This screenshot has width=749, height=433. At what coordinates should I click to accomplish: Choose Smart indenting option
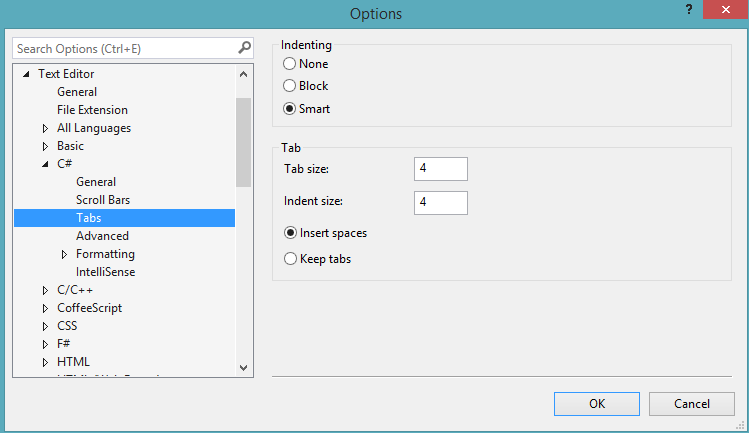coord(290,108)
